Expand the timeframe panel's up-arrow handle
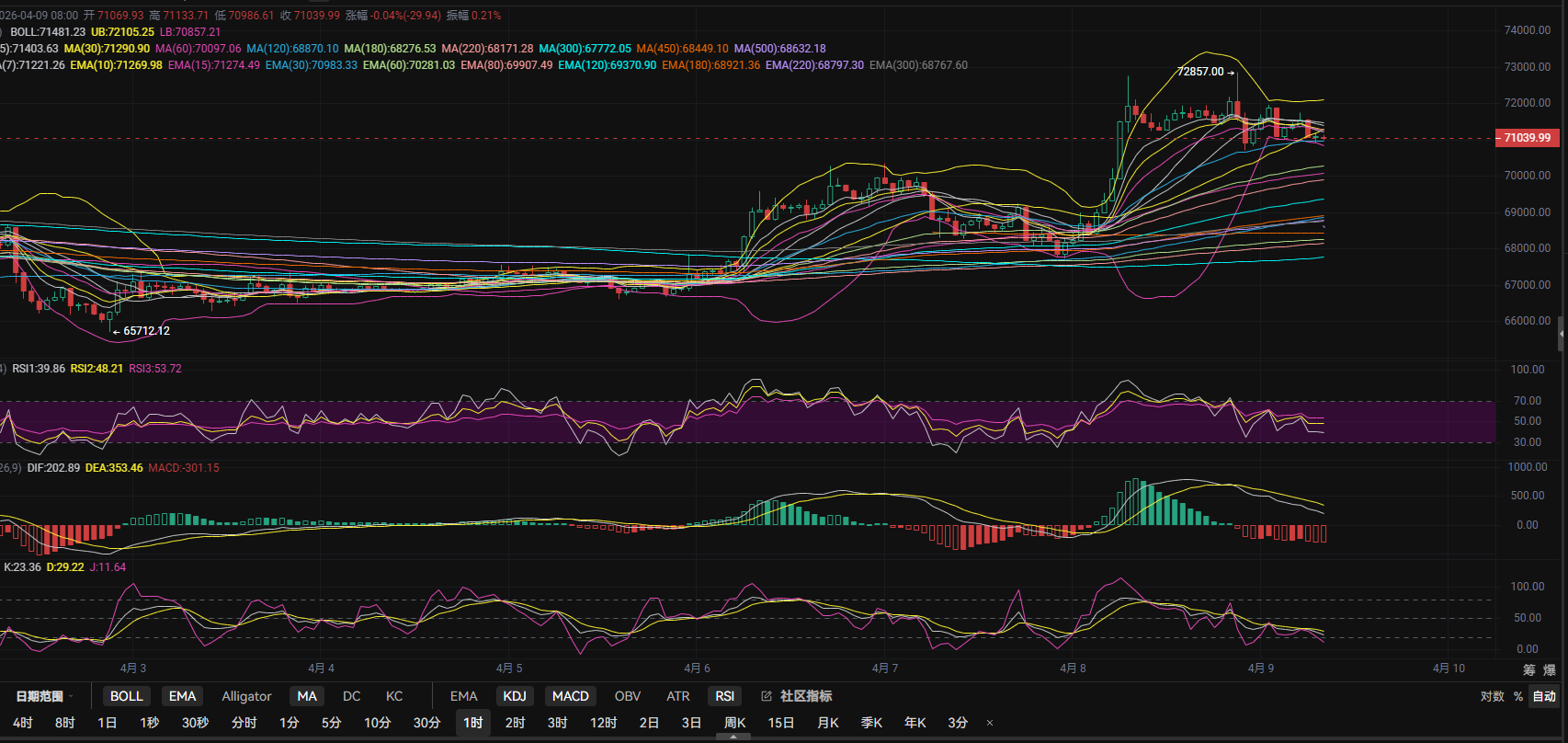 pyautogui.click(x=733, y=736)
